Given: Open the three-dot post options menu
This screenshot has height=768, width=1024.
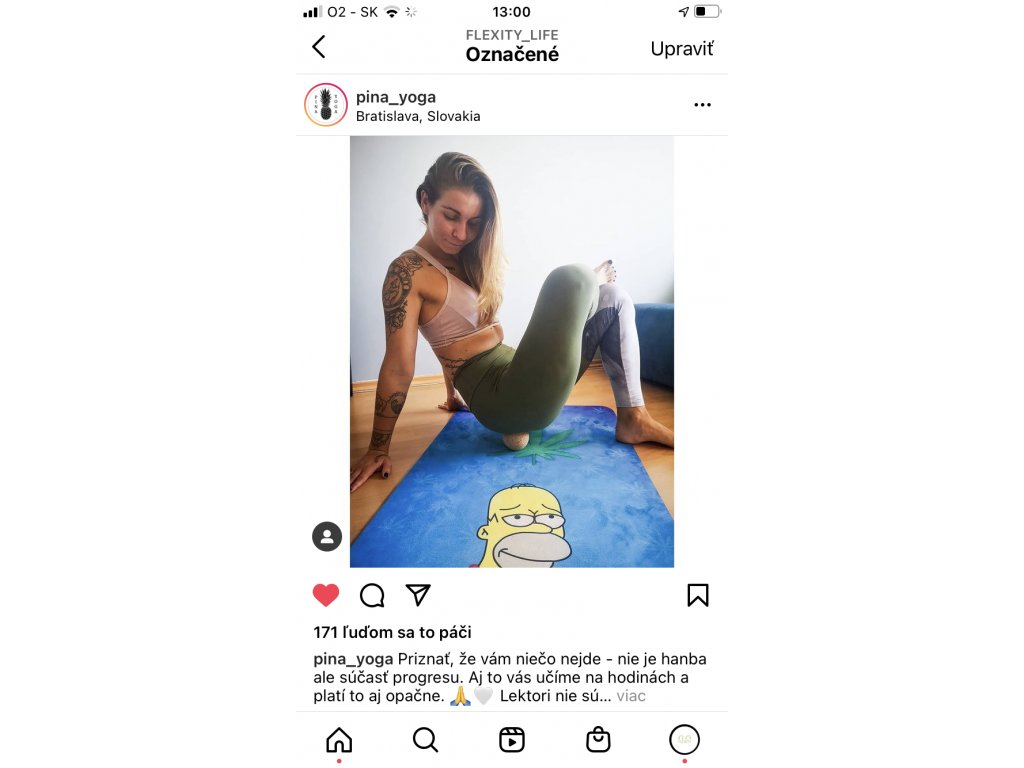Looking at the screenshot, I should [702, 104].
